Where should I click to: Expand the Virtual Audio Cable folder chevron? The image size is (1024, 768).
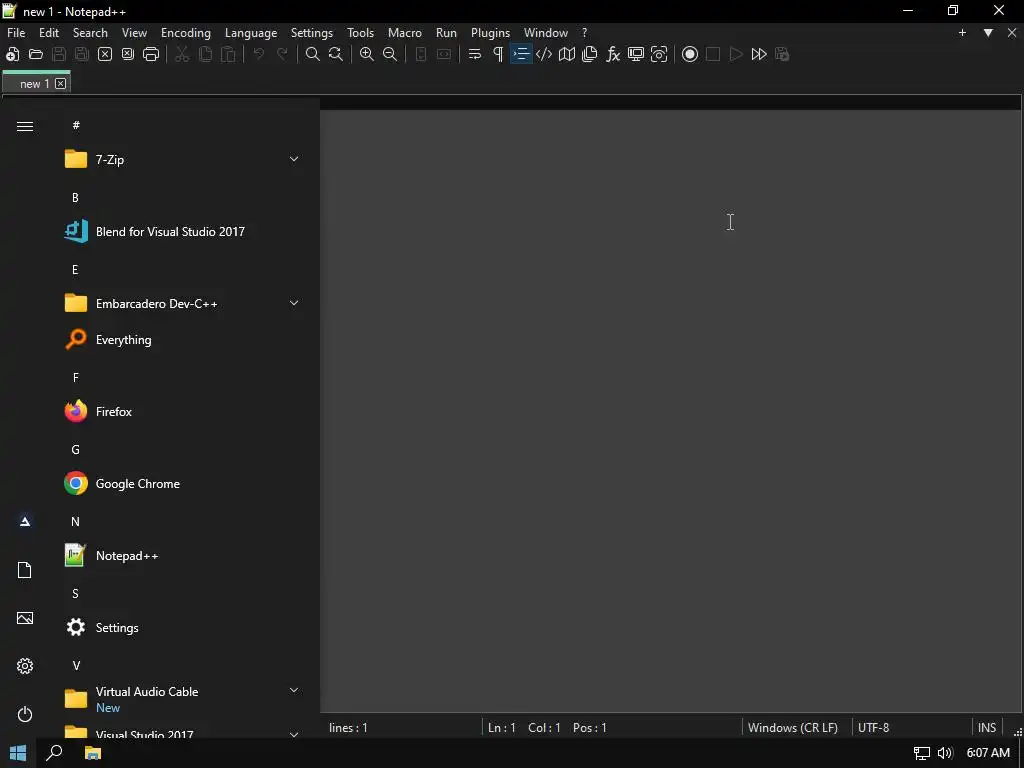pos(294,690)
